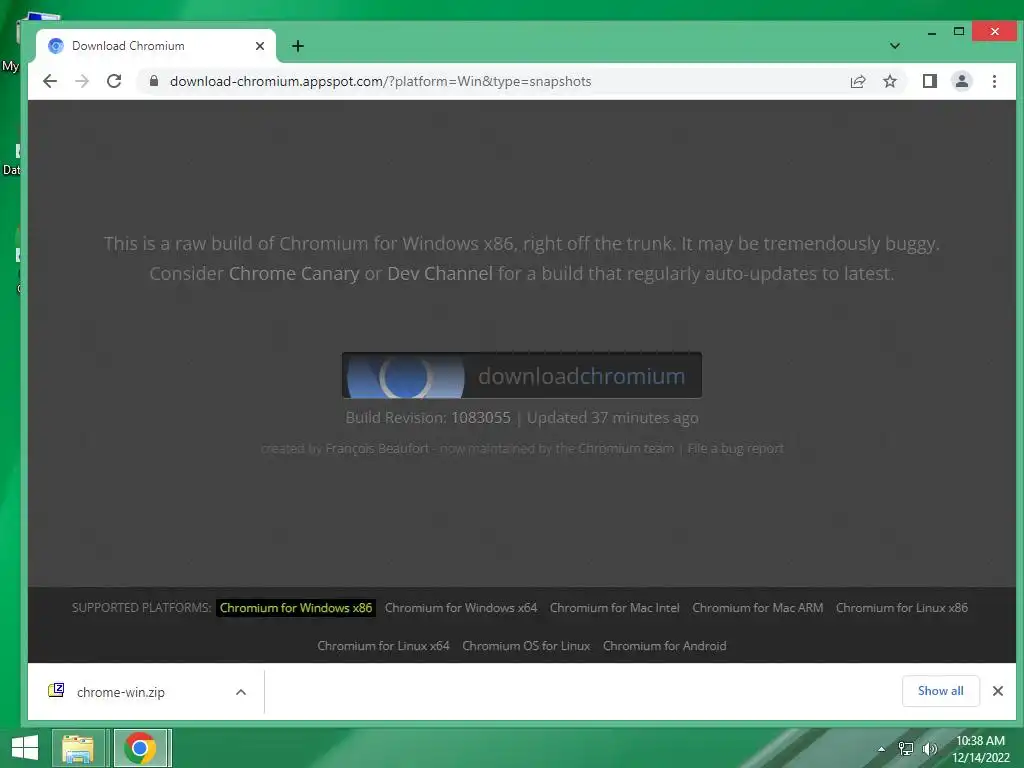This screenshot has width=1024, height=768.
Task: Open the File a bug report link
Action: pyautogui.click(x=735, y=449)
